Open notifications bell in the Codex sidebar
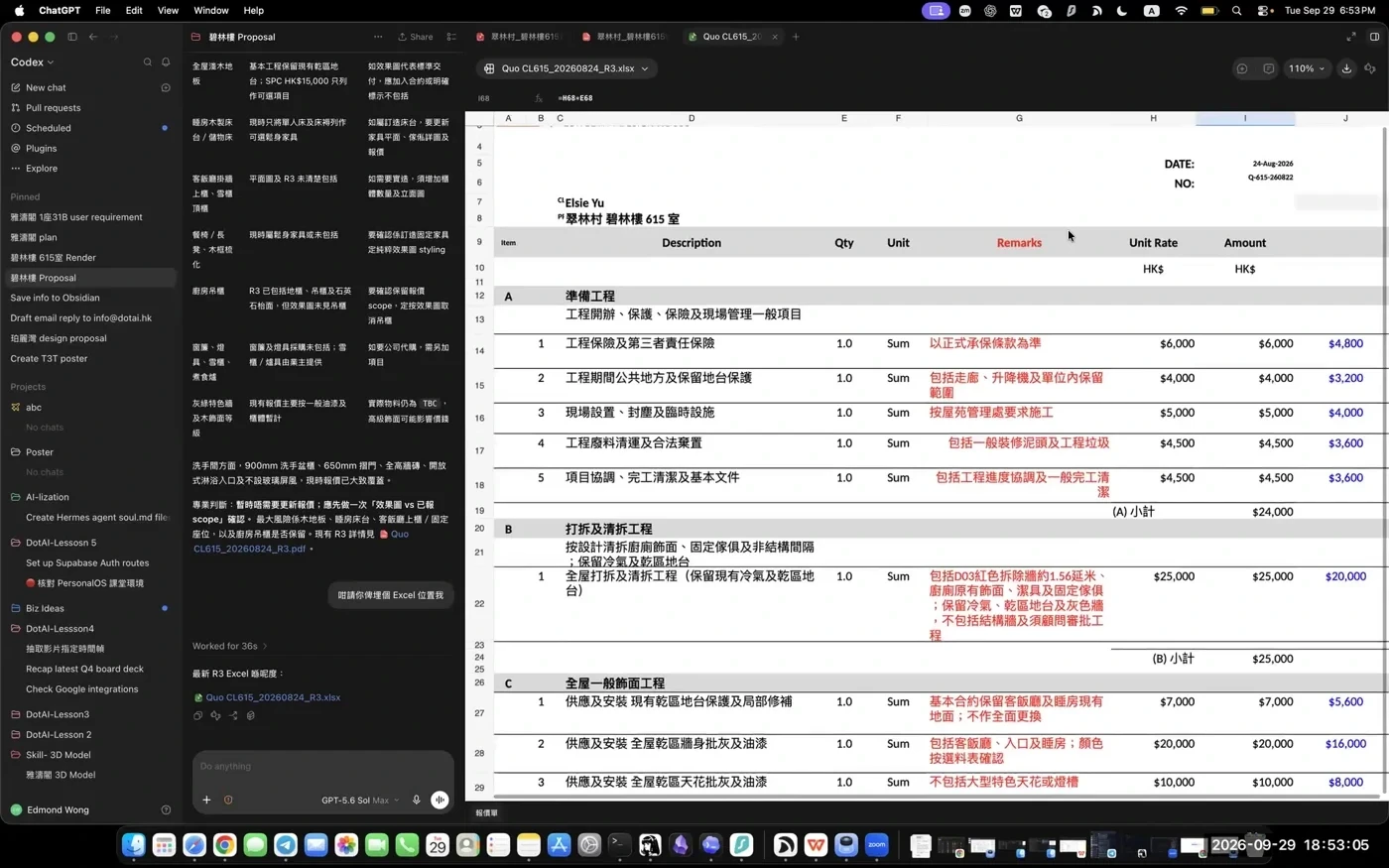The width and height of the screenshot is (1389, 868). point(166,62)
